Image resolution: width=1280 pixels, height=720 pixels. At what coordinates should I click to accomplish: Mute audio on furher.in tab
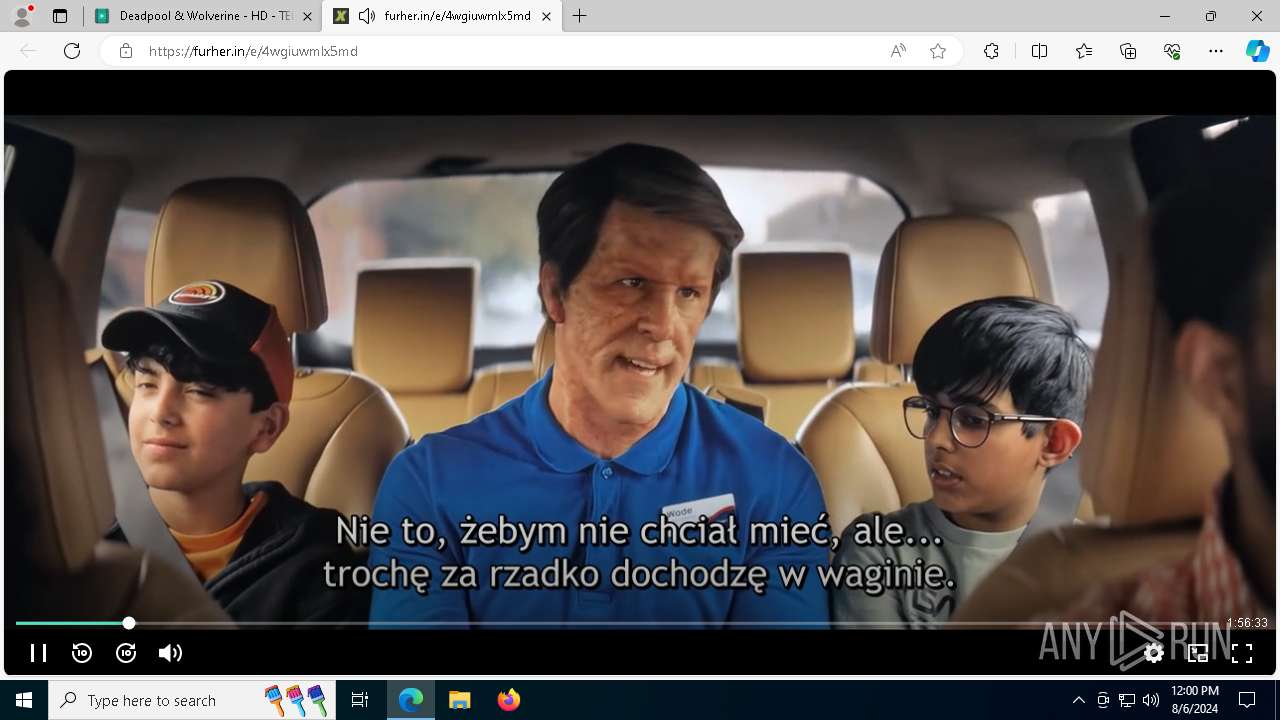click(367, 16)
